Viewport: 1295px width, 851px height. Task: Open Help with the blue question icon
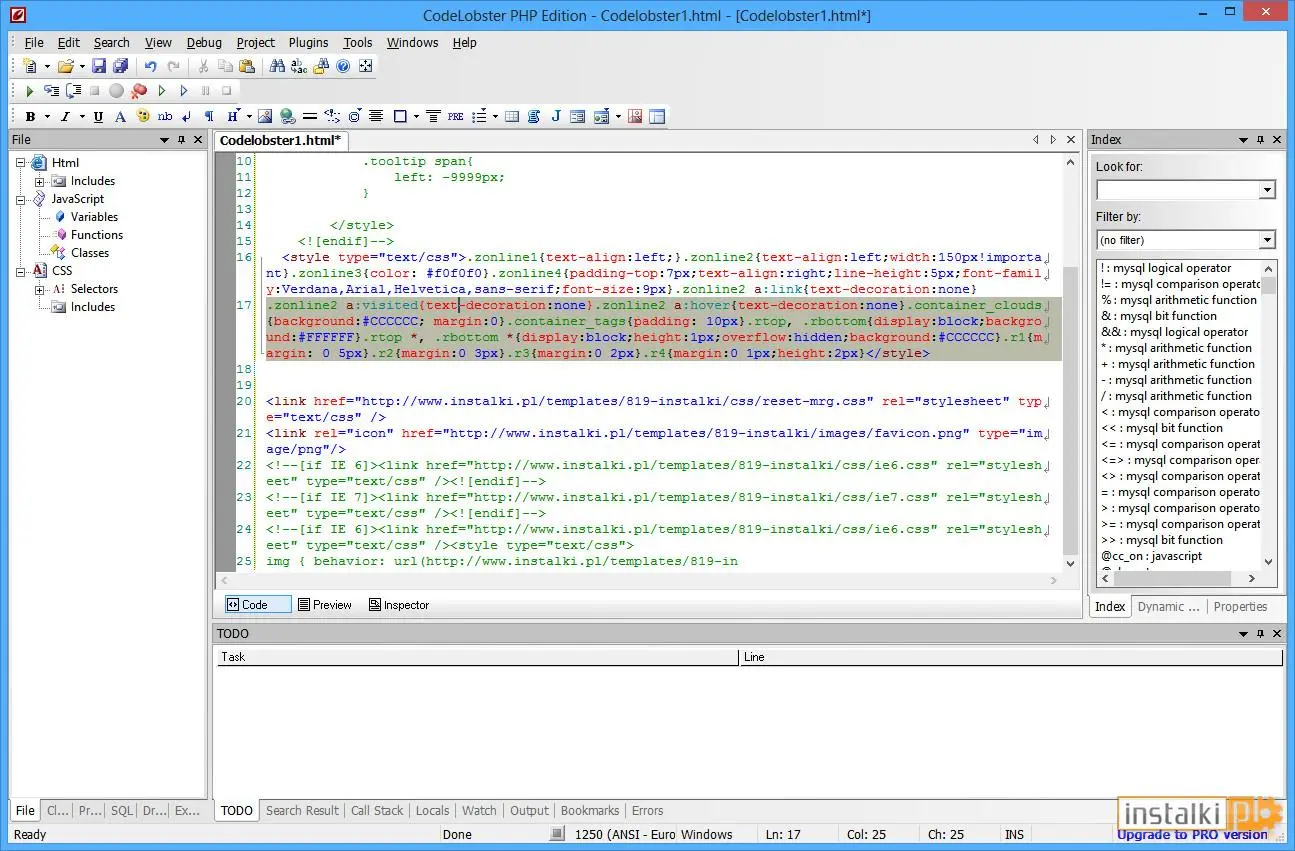[343, 66]
